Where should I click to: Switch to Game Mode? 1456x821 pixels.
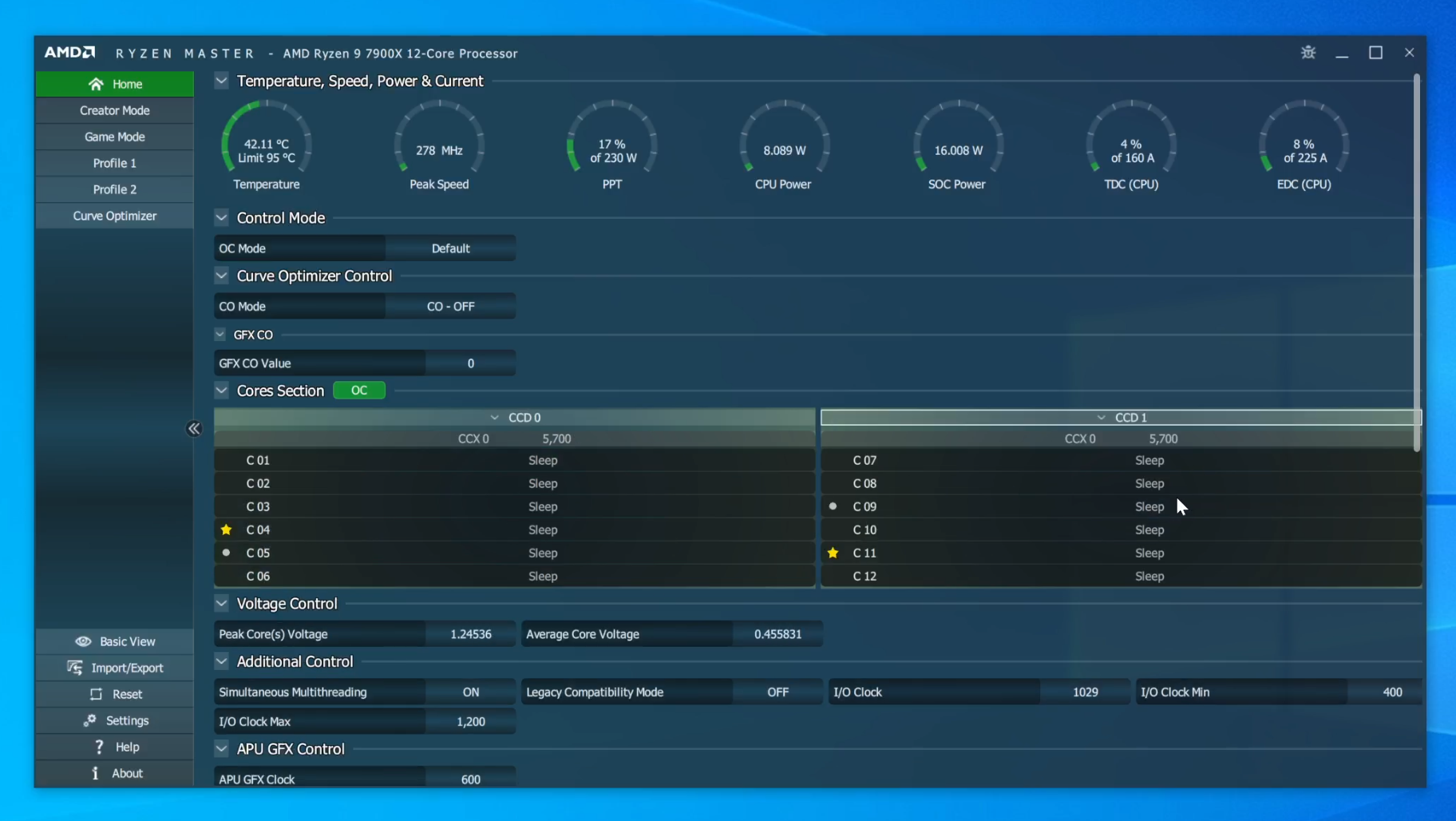115,137
